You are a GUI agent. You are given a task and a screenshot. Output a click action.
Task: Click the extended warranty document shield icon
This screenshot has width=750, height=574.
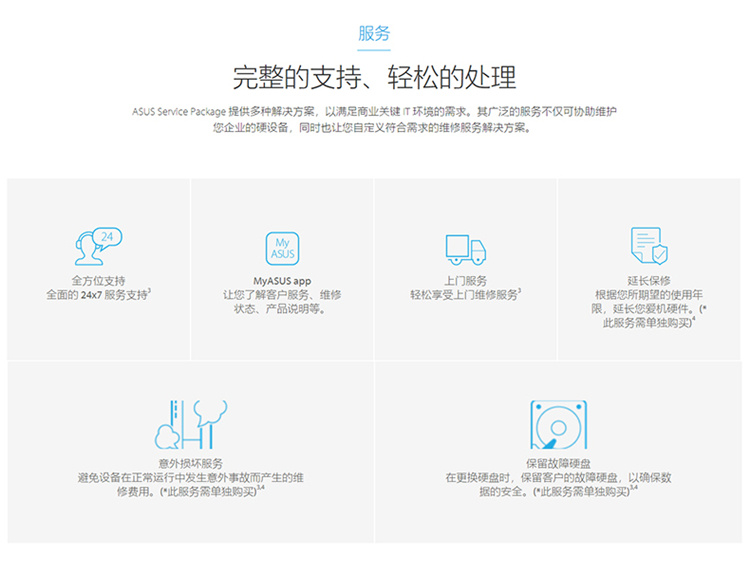click(x=649, y=245)
